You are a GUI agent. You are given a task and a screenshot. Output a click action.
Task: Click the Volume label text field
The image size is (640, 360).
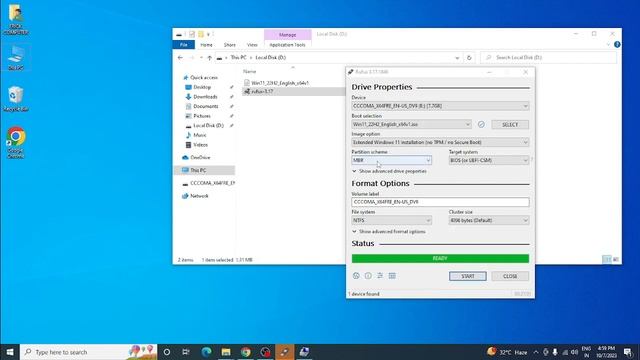tap(440, 202)
